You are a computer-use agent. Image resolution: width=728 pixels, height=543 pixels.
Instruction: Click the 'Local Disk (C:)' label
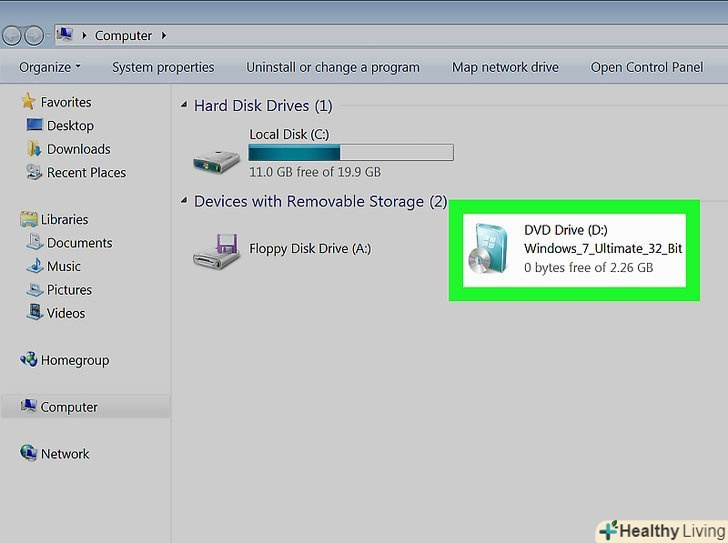(x=289, y=135)
